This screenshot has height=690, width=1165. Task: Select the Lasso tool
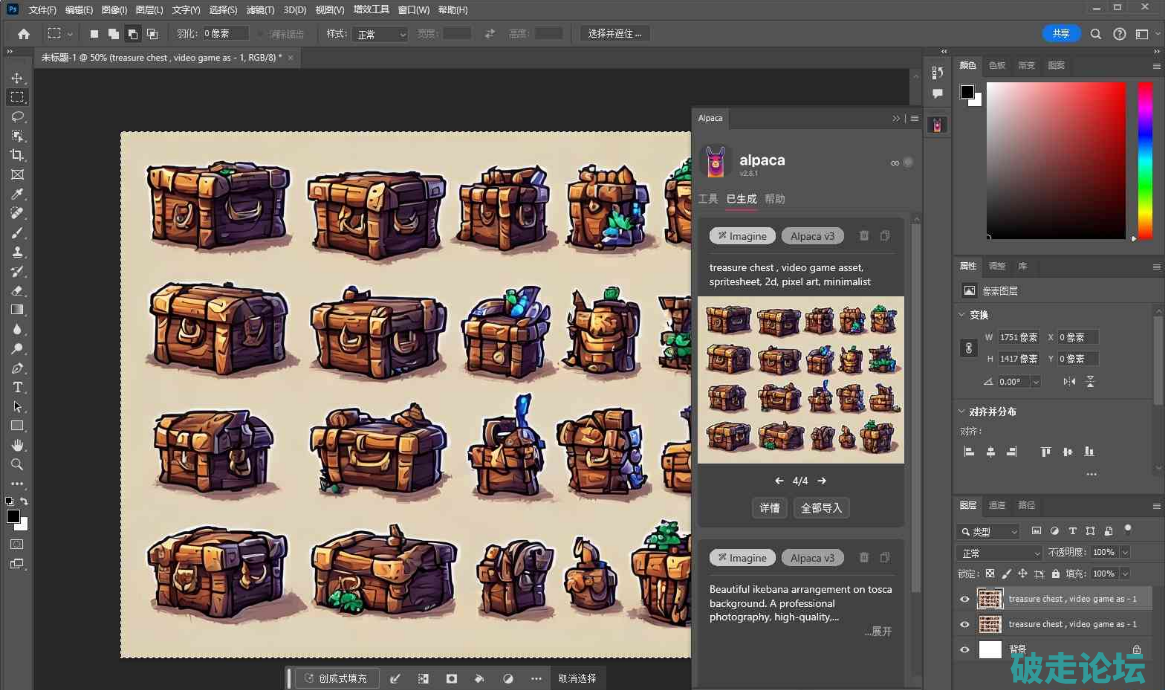[17, 117]
